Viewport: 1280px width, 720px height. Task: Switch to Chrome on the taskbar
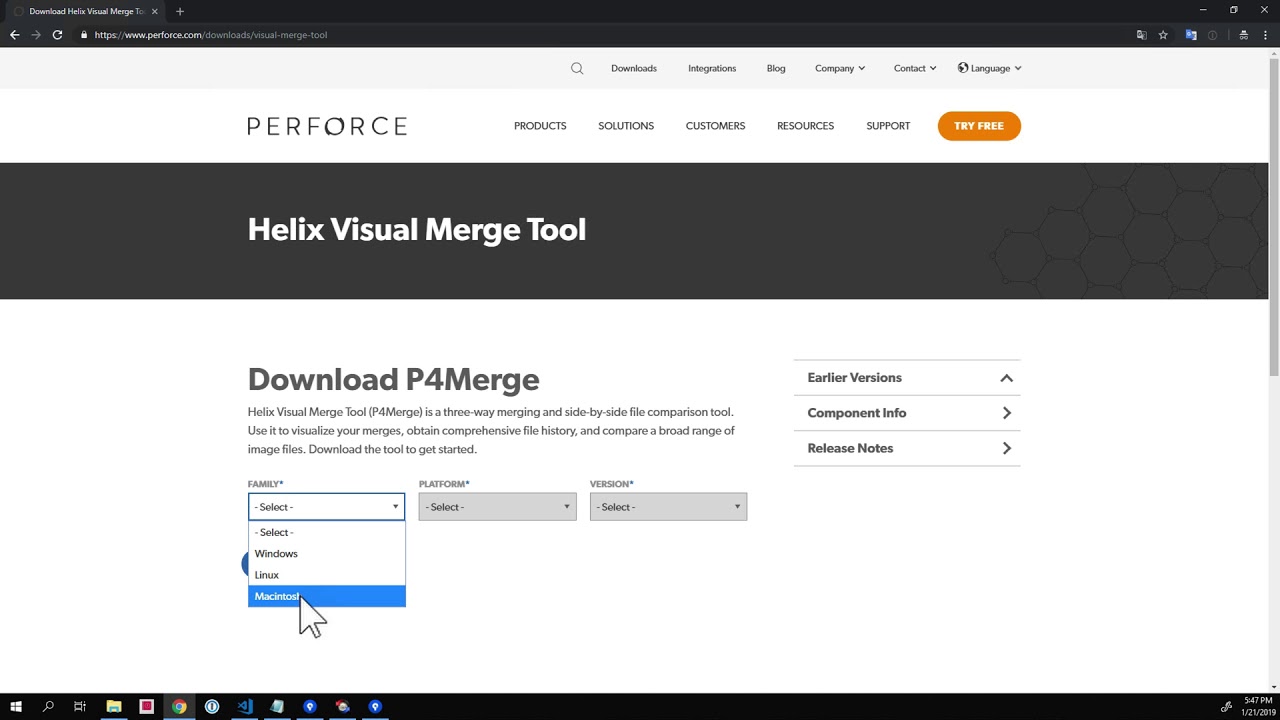tap(179, 706)
